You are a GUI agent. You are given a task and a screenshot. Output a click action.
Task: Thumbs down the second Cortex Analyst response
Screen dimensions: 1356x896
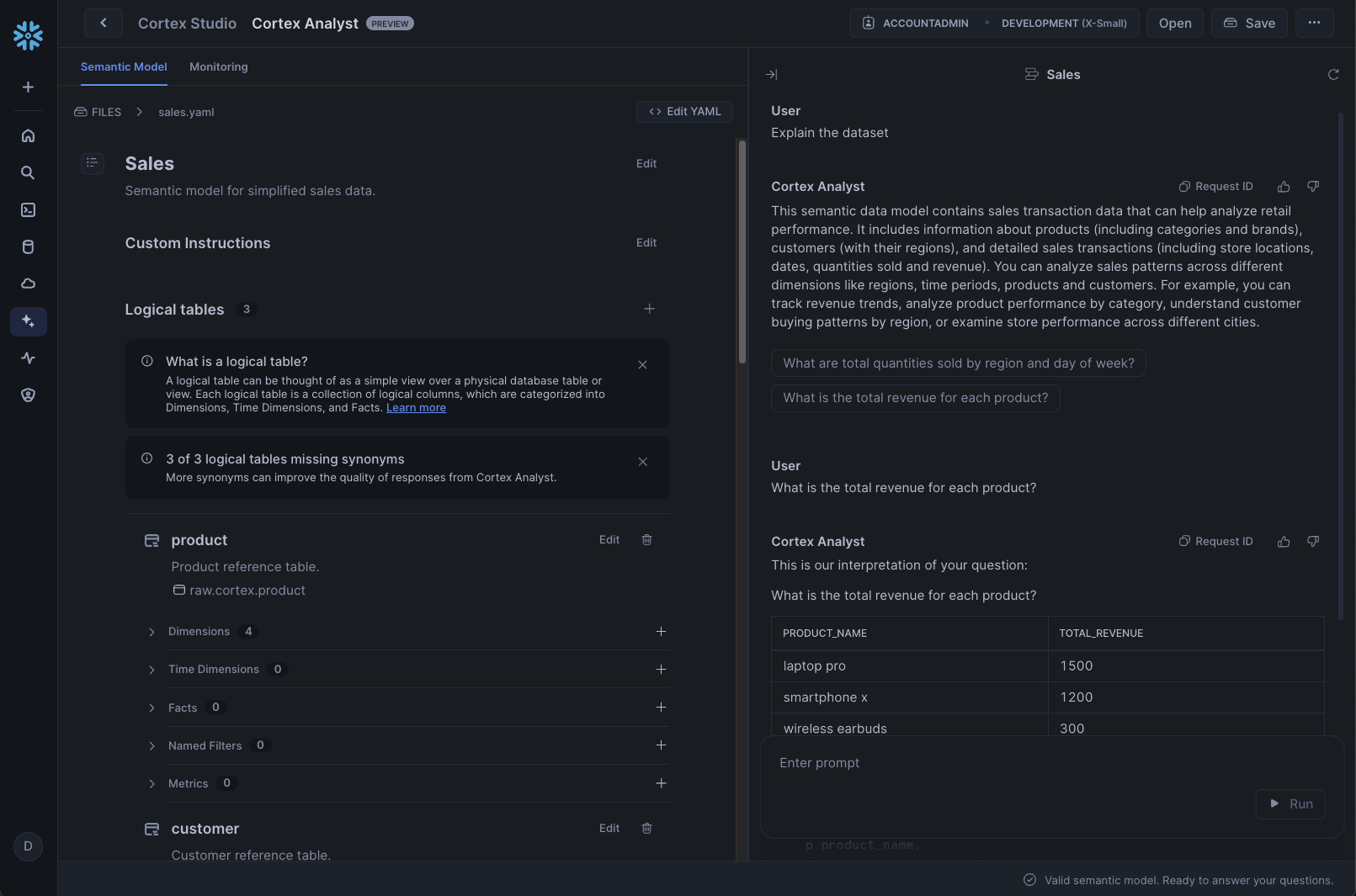1313,542
